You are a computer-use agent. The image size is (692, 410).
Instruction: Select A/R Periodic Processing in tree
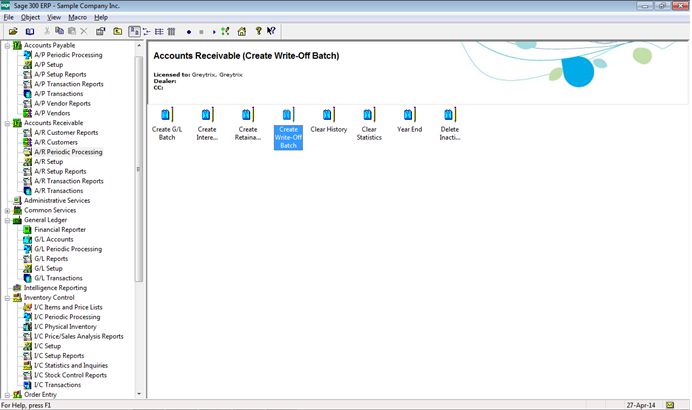[x=68, y=152]
